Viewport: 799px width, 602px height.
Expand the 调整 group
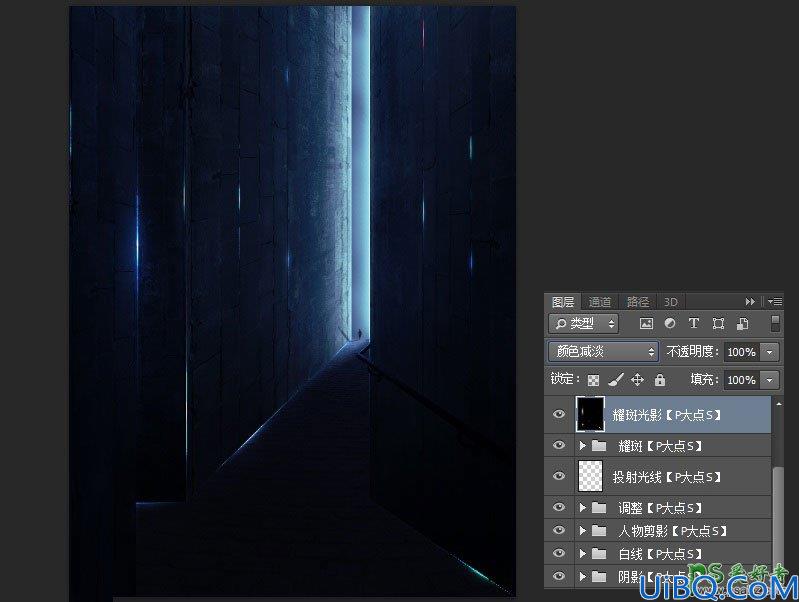pos(582,508)
